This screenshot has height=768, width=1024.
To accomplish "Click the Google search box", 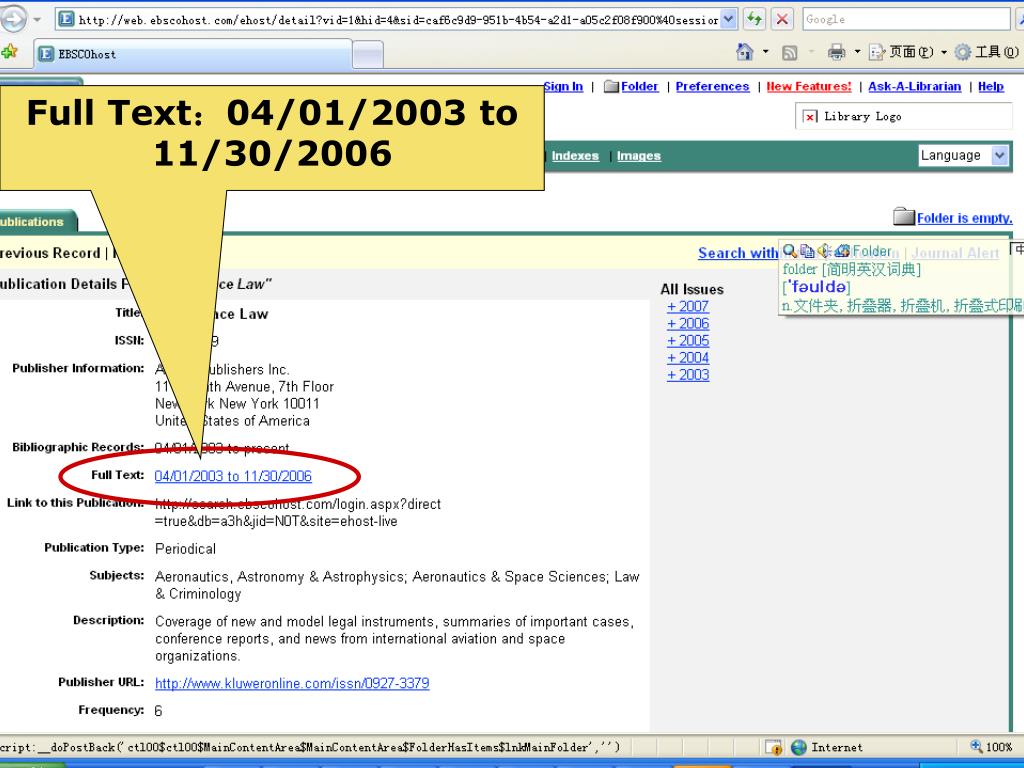I will (x=906, y=20).
